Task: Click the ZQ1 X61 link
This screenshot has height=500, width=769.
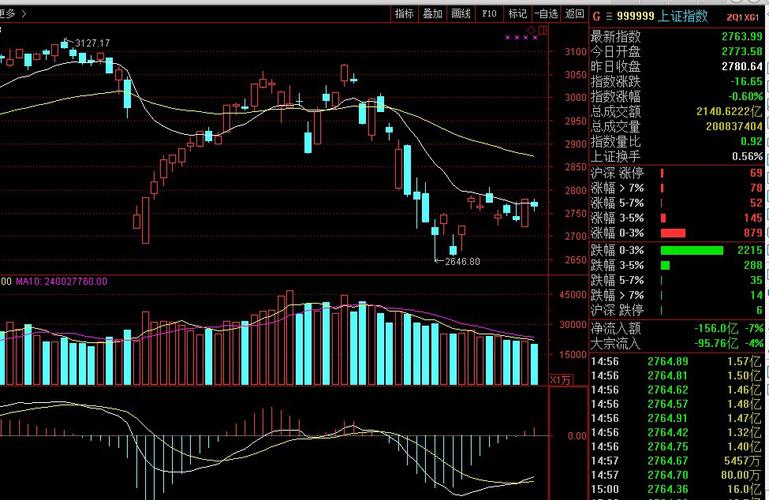Action: [x=743, y=18]
